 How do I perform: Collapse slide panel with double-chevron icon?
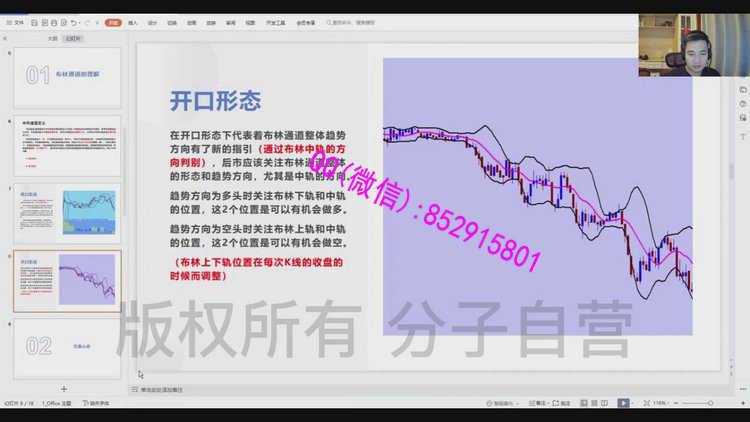point(7,38)
